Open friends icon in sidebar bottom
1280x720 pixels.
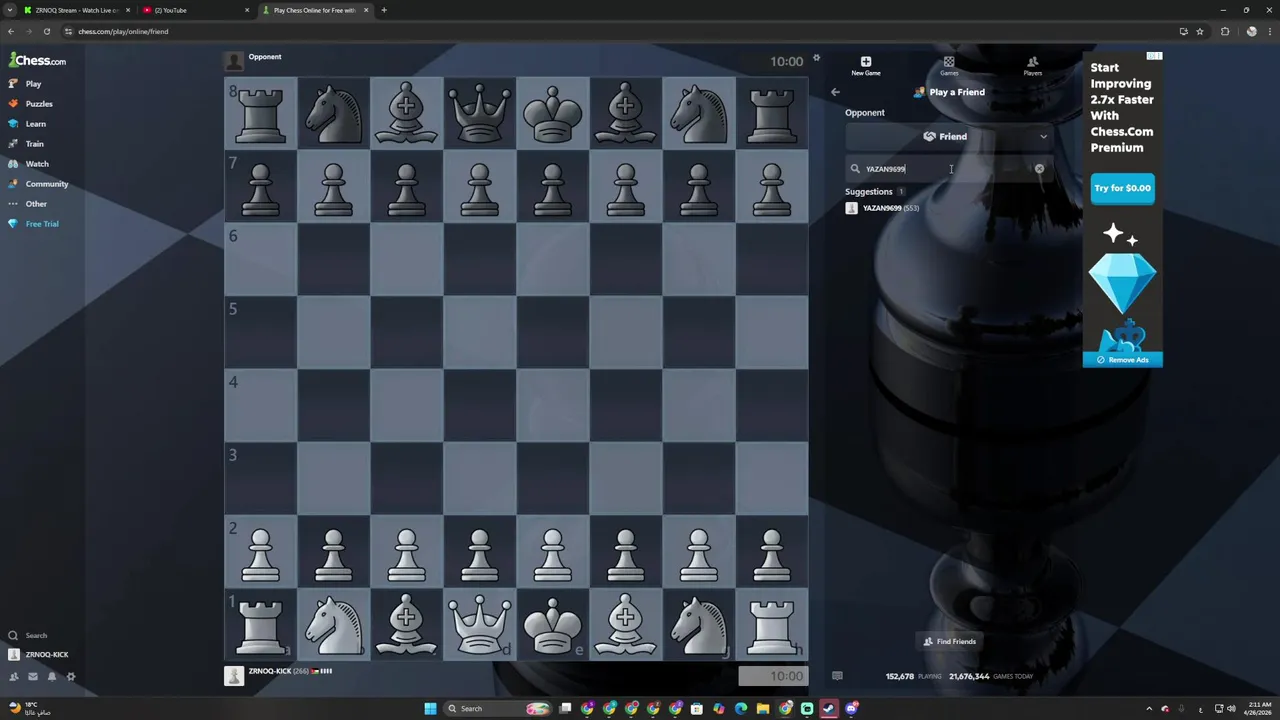(14, 677)
